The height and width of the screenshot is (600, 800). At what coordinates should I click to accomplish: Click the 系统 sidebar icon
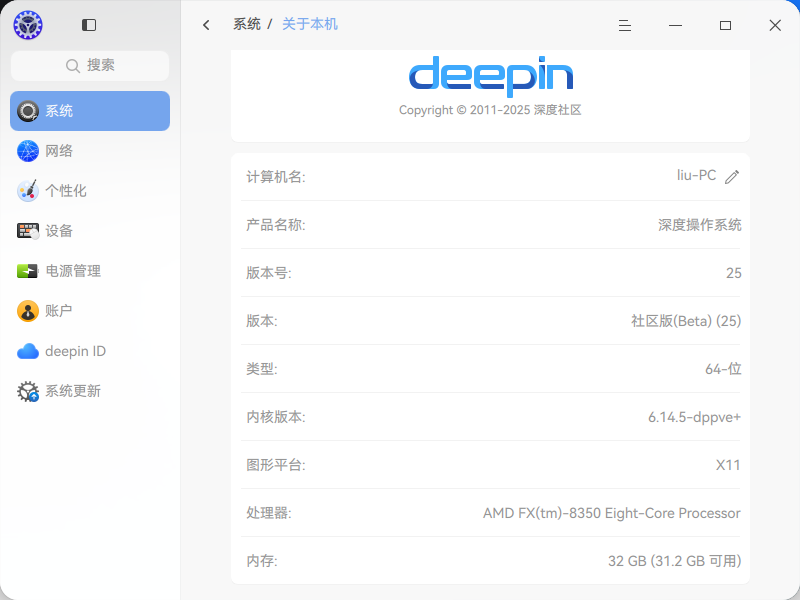(x=28, y=111)
